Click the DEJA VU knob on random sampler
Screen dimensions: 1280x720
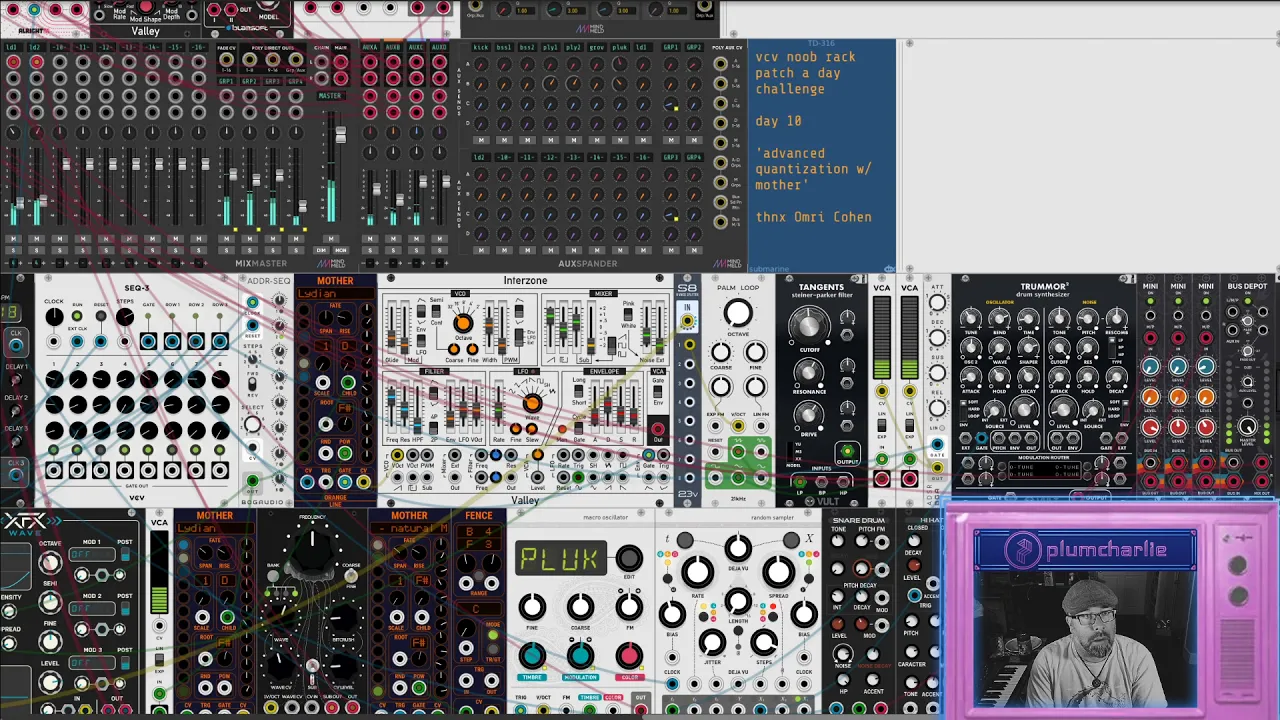click(x=738, y=547)
